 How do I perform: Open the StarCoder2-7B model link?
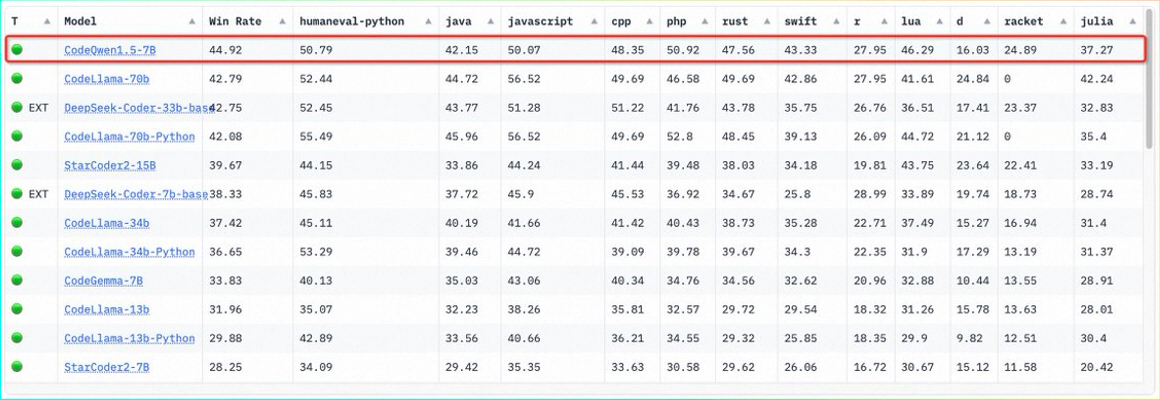(107, 368)
